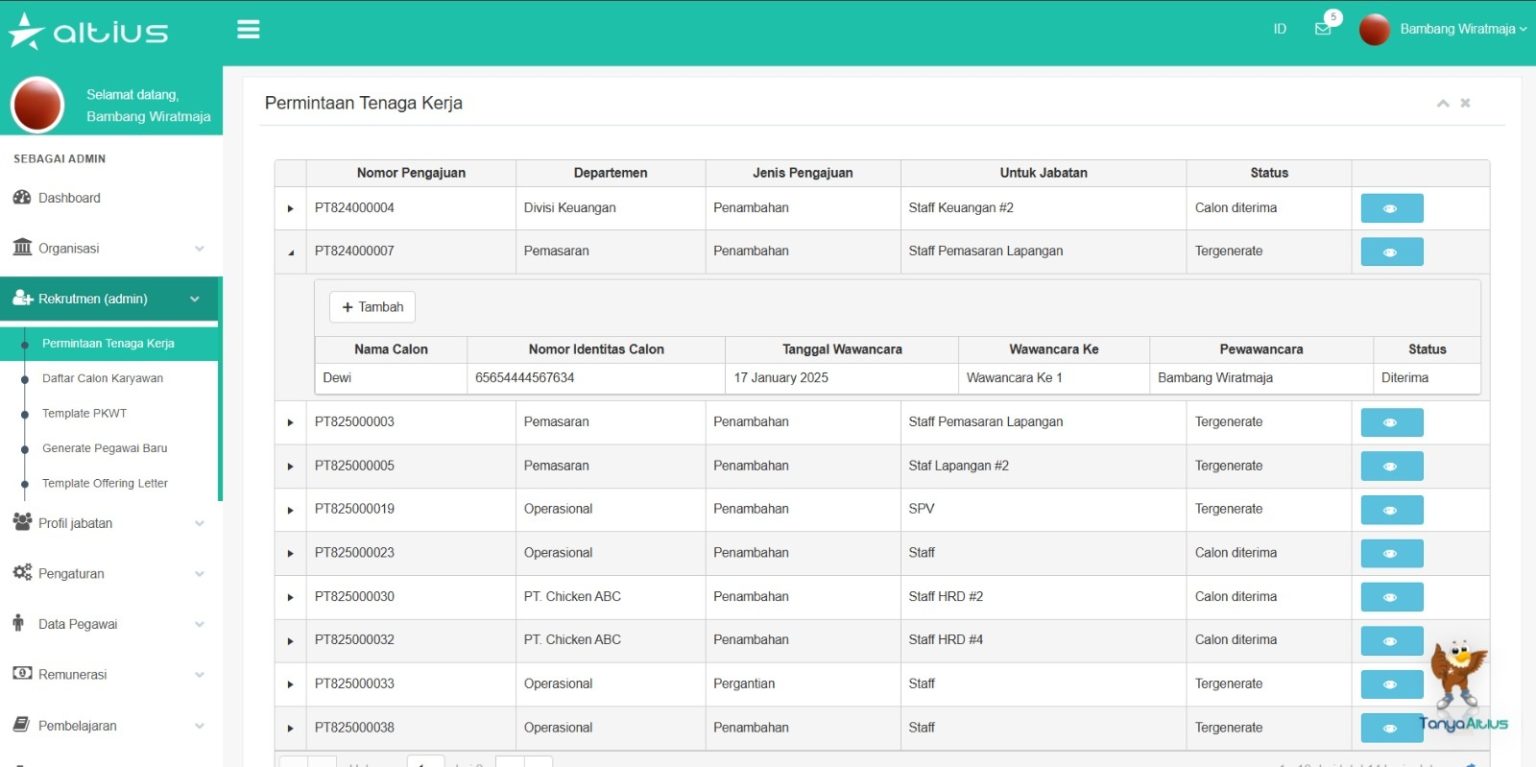Open Daftar Calon Karyawan submenu item
This screenshot has width=1536, height=767.
pos(102,378)
